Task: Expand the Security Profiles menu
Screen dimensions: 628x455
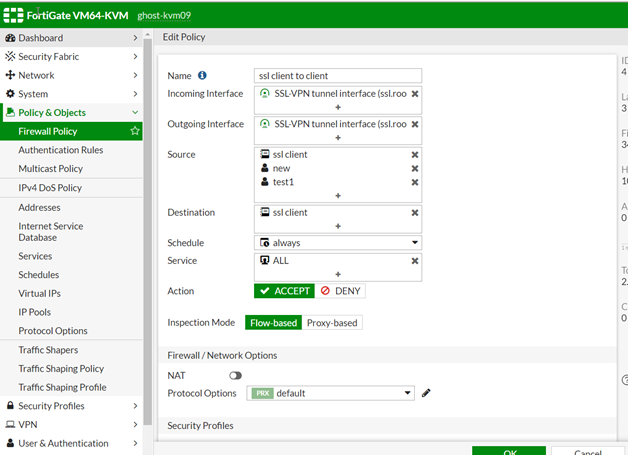Action: click(x=71, y=406)
